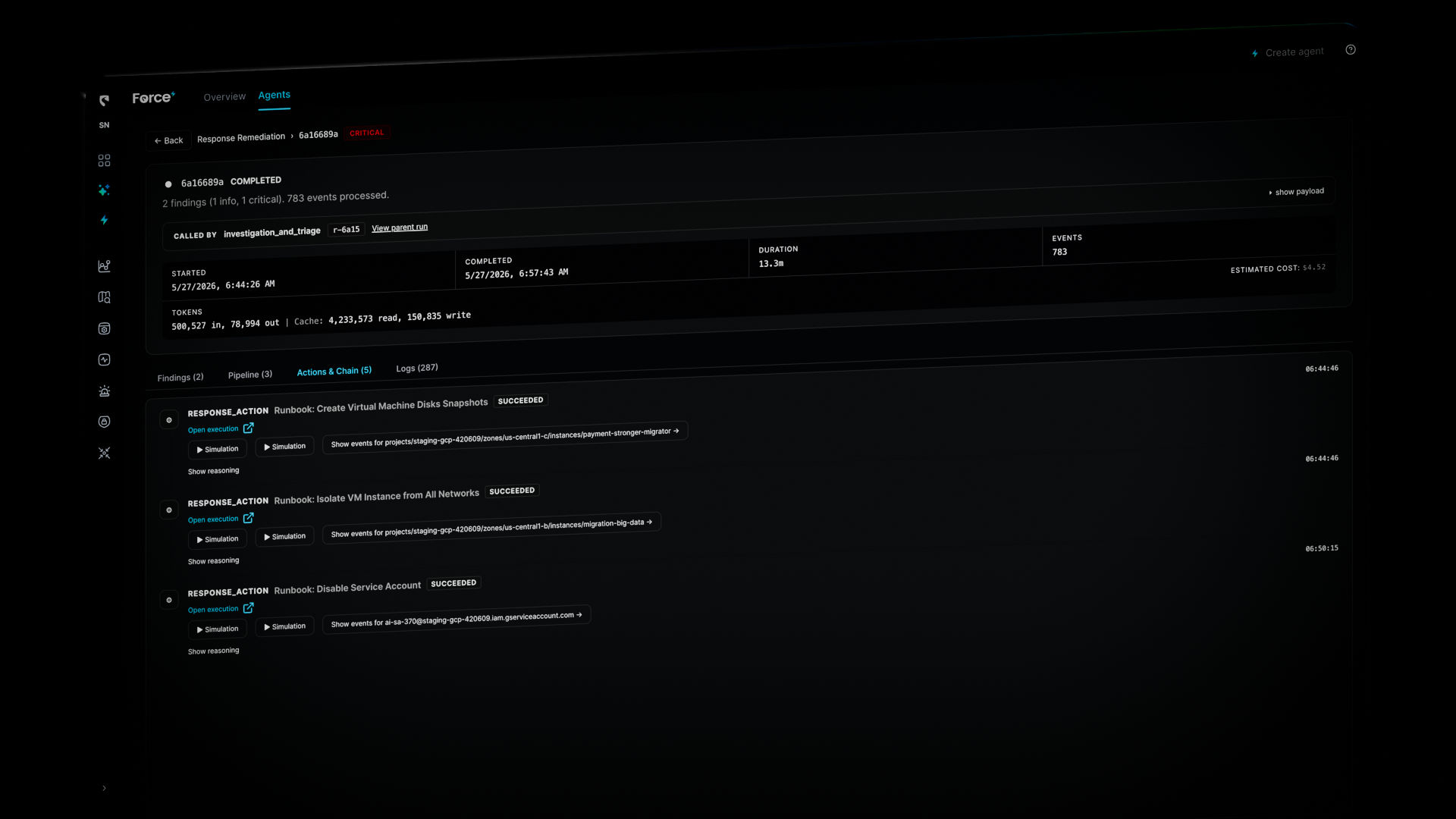Click the 783 events count value
Image resolution: width=1456 pixels, height=819 pixels.
1059,252
